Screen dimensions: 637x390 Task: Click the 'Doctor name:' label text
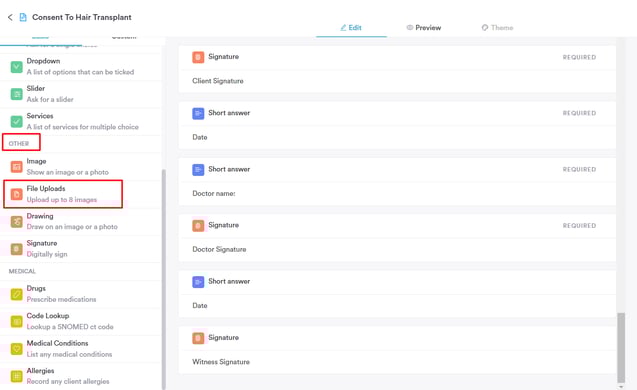pyautogui.click(x=214, y=193)
